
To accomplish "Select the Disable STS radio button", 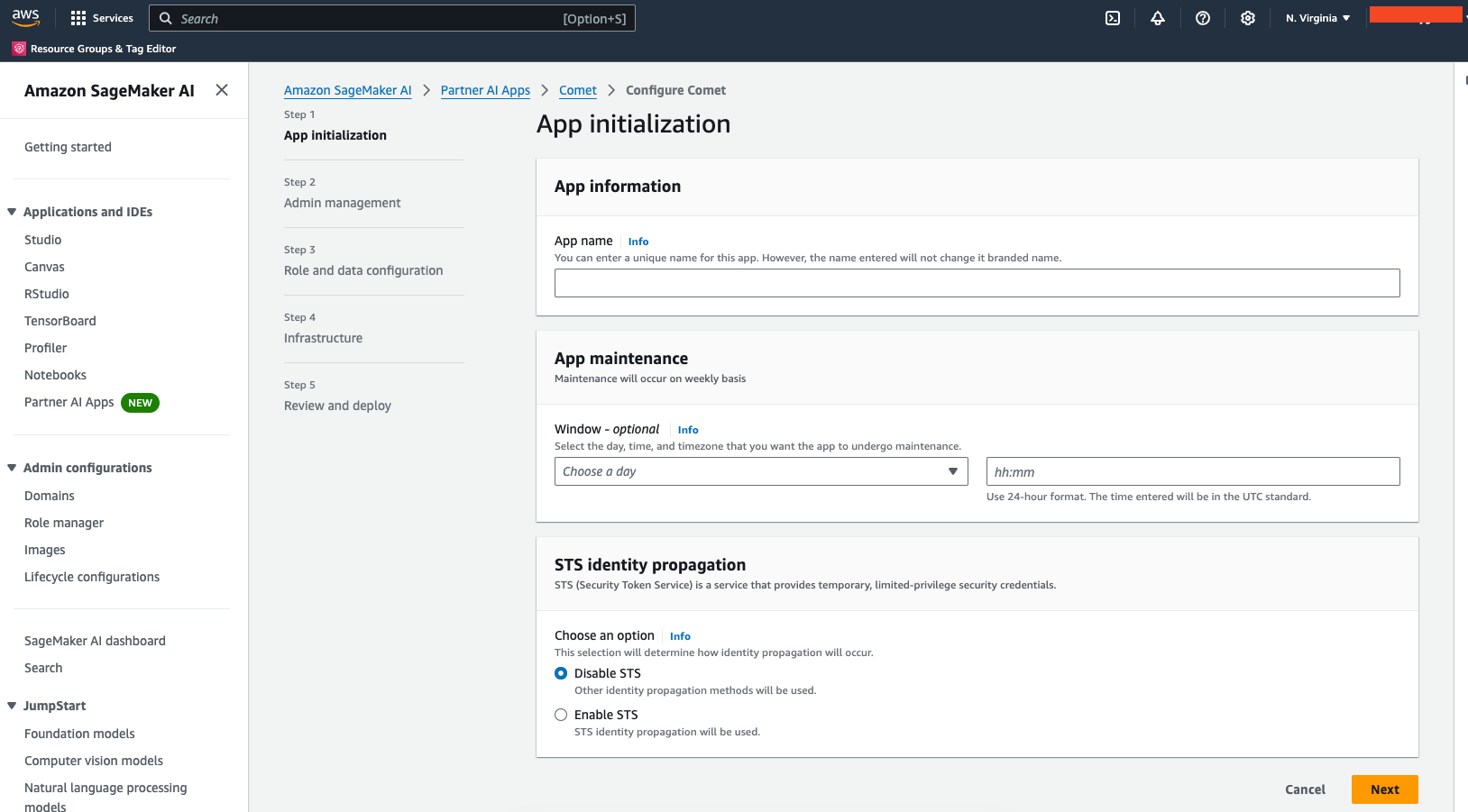I will tap(561, 673).
